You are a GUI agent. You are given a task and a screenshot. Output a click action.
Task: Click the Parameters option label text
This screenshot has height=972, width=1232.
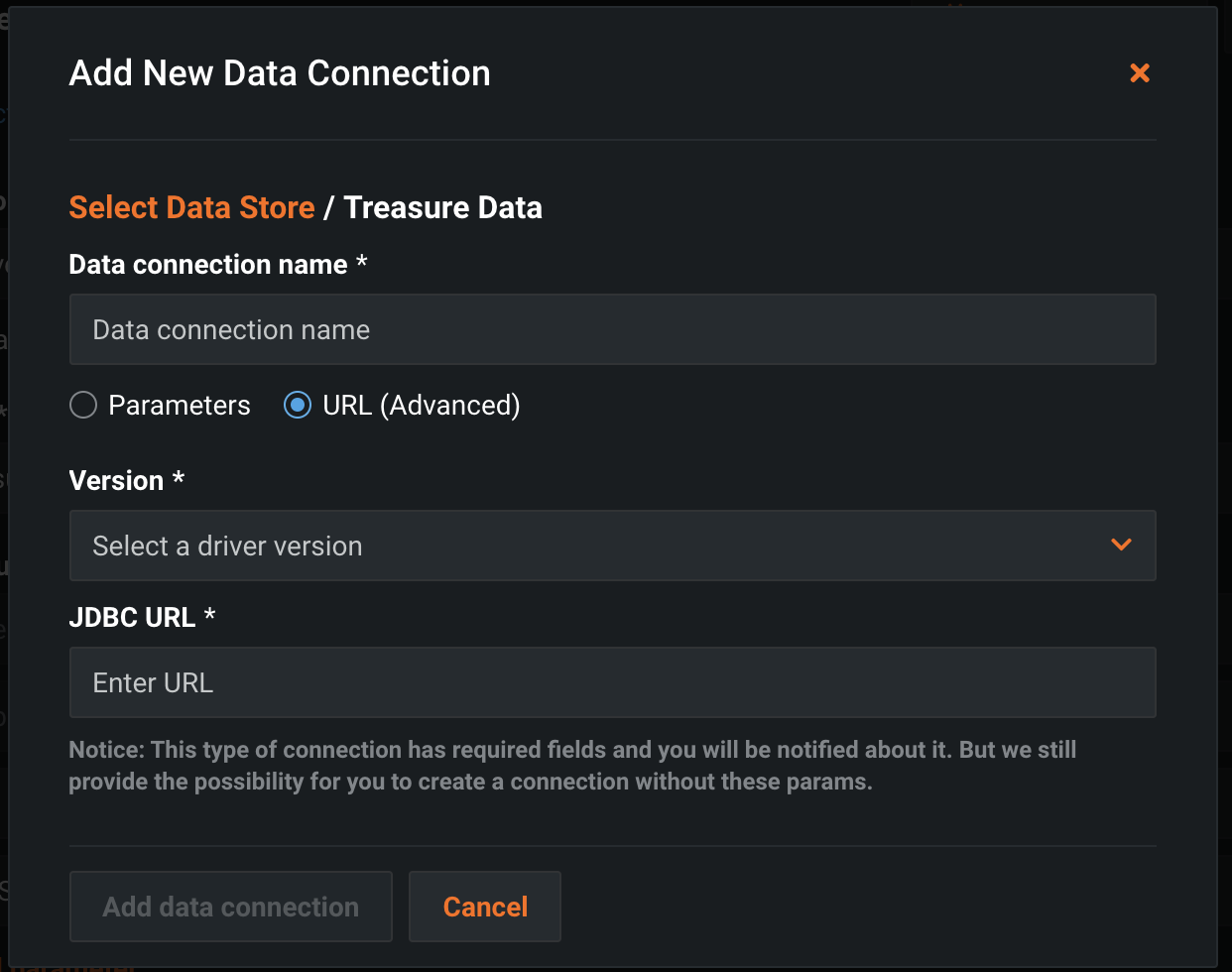(180, 405)
